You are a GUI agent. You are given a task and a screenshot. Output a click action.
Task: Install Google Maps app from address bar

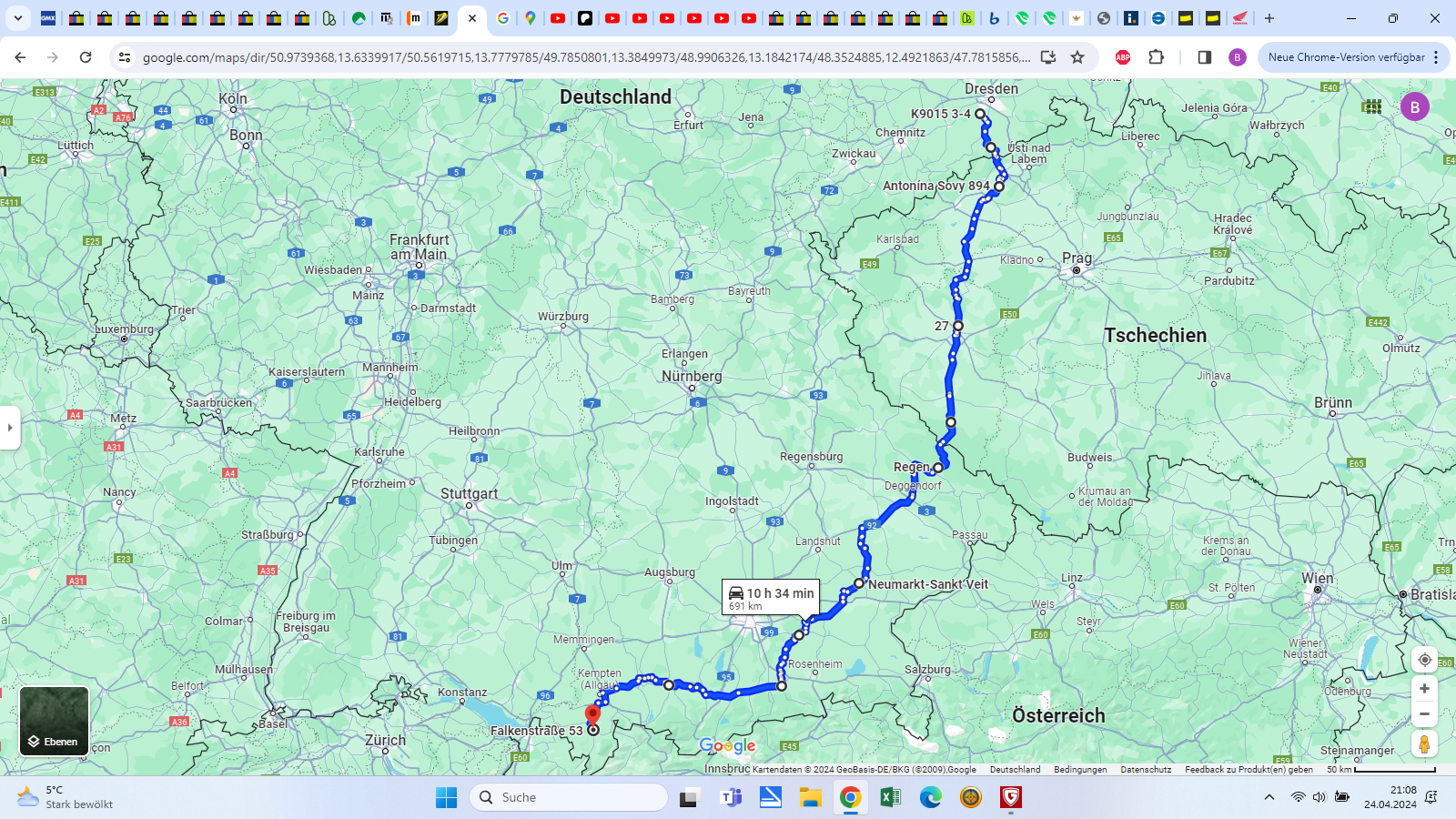1048,57
